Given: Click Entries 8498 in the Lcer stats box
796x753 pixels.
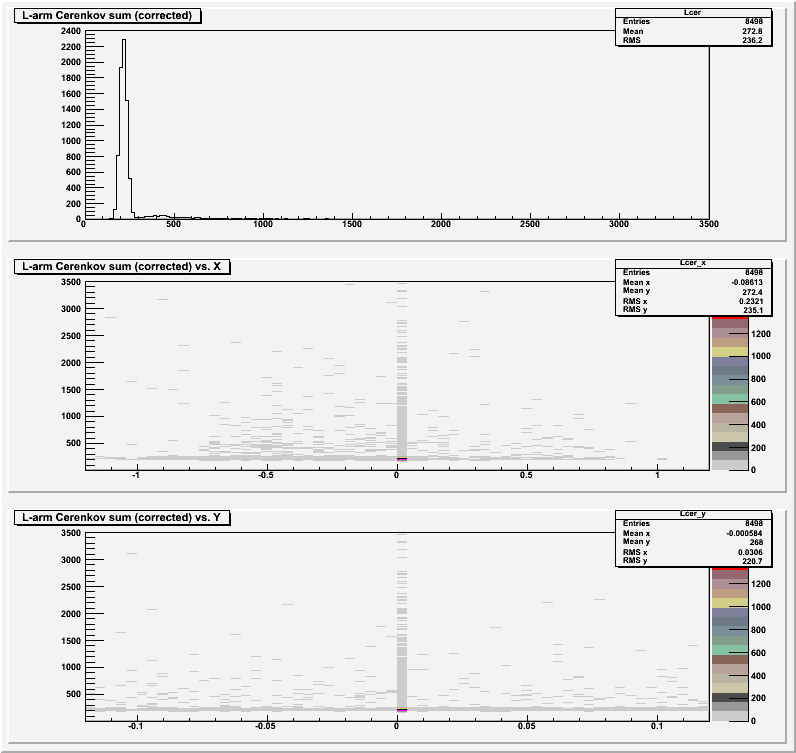Looking at the screenshot, I should tap(754, 21).
